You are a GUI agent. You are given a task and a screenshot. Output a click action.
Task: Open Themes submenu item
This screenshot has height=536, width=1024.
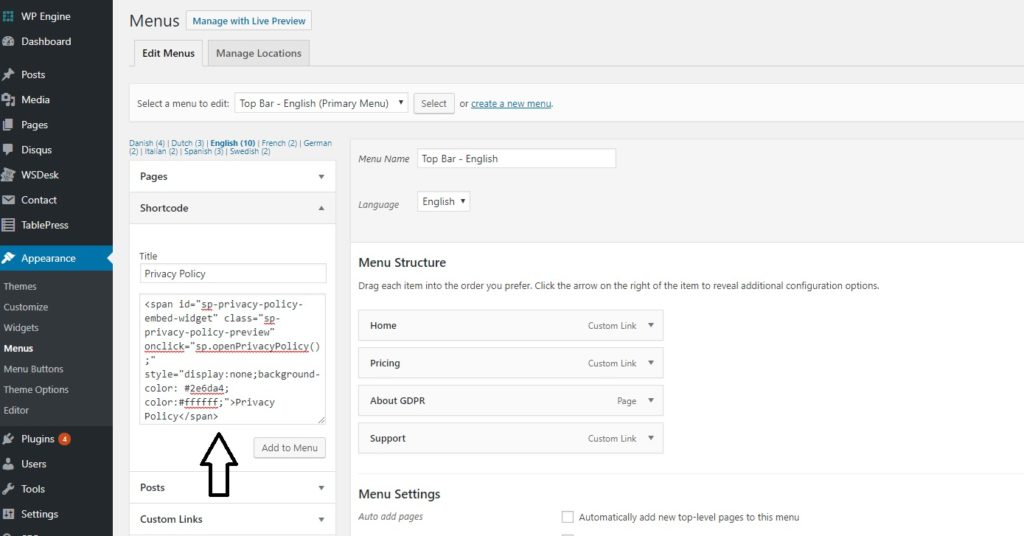pyautogui.click(x=20, y=286)
